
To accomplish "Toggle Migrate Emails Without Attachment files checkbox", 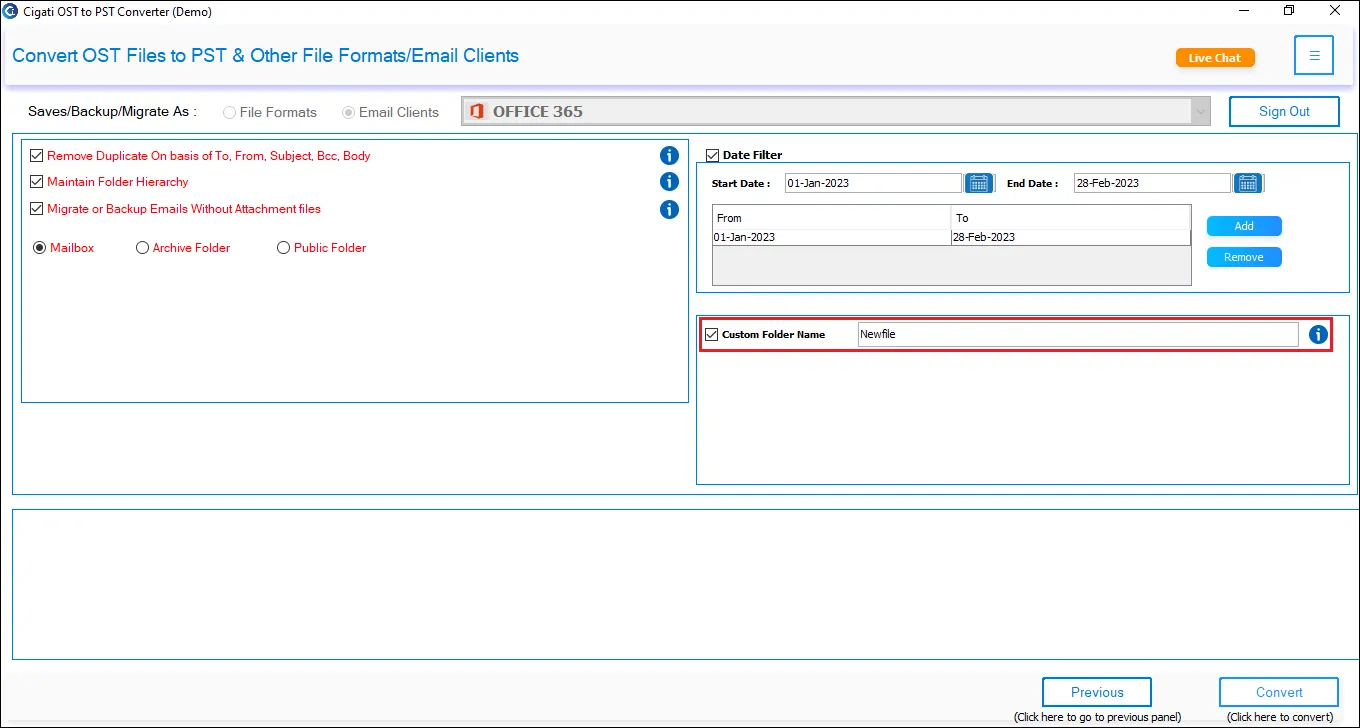I will pos(37,209).
